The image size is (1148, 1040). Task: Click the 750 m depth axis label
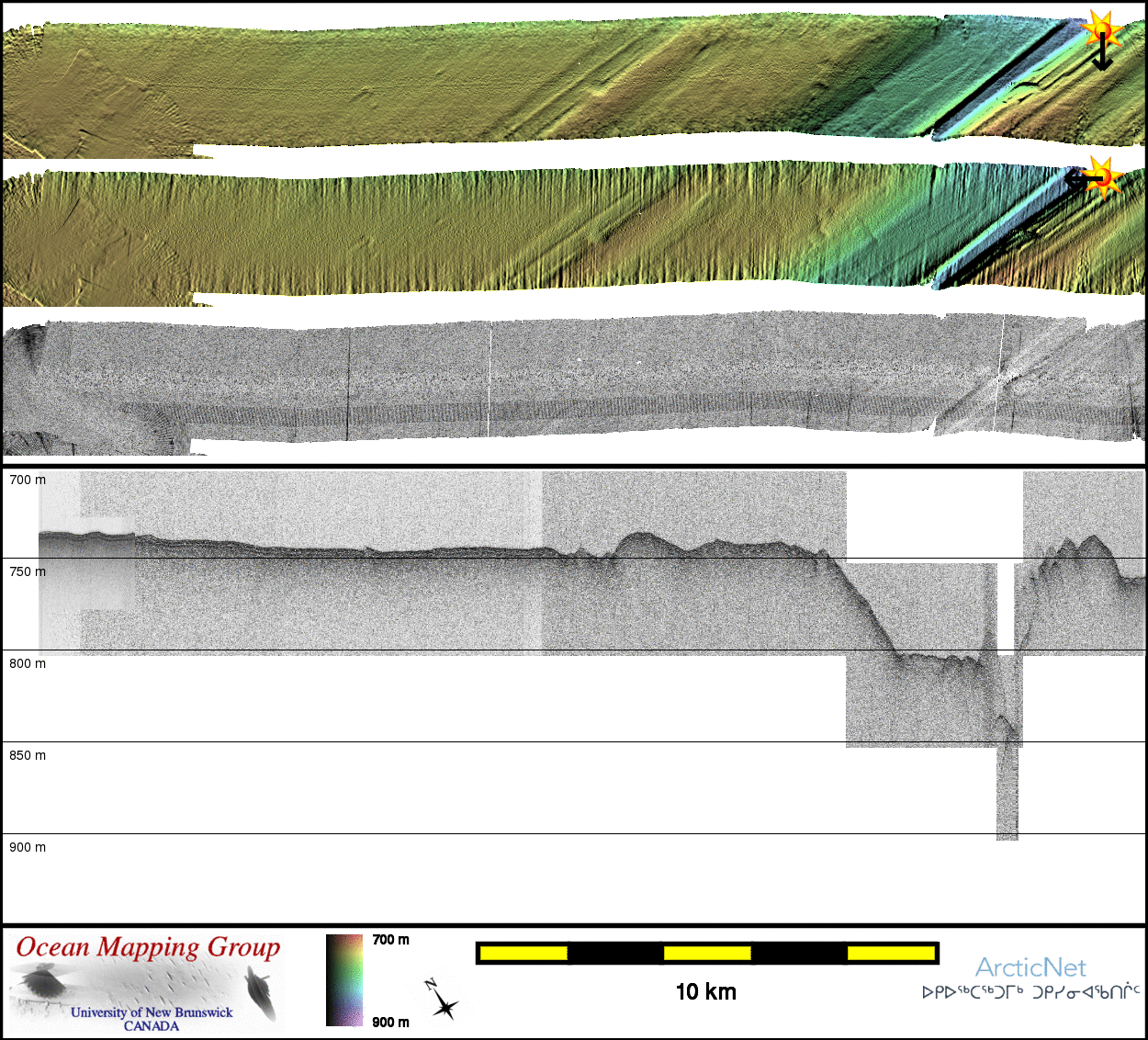click(x=28, y=571)
